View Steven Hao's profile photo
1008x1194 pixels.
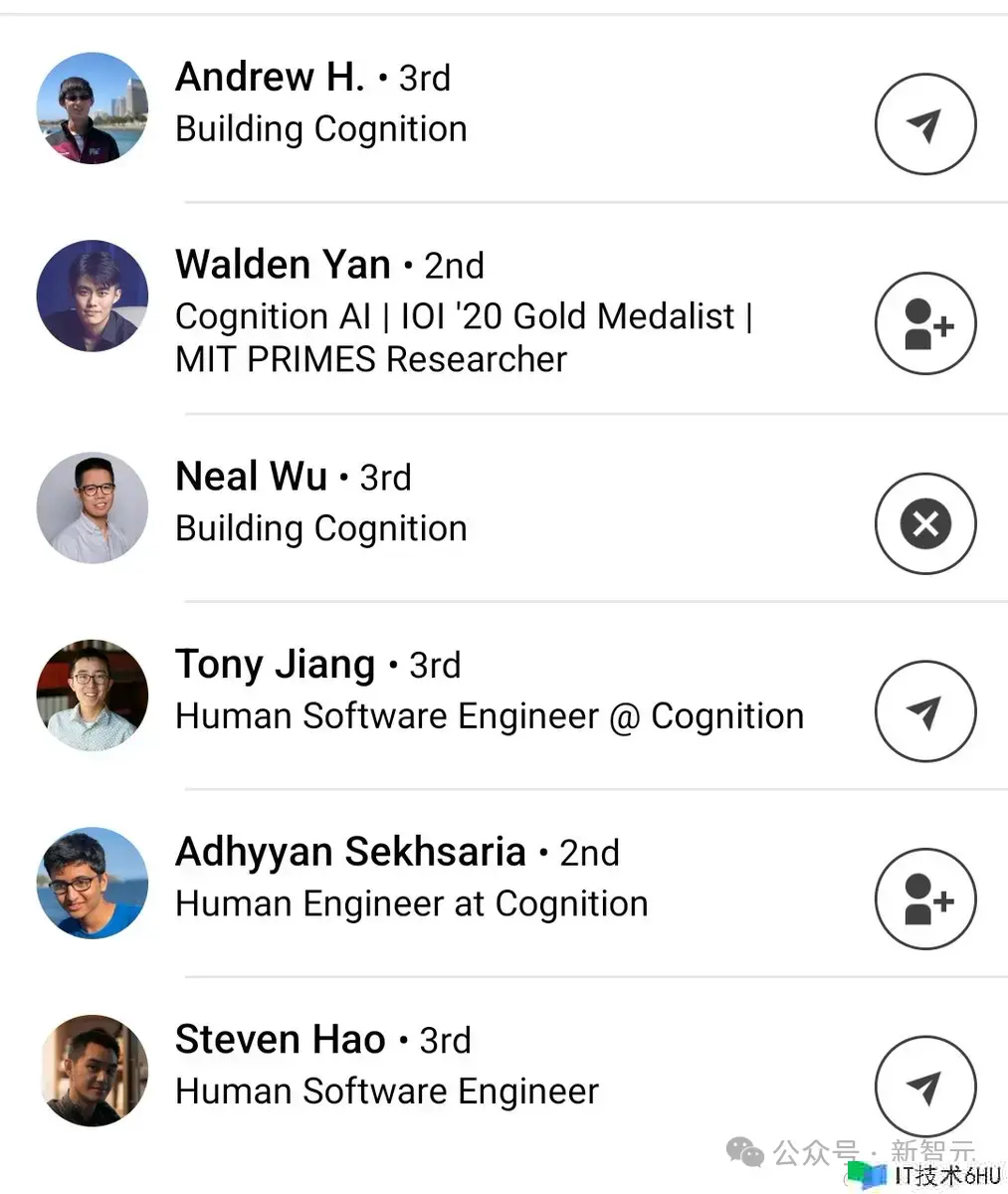coord(92,1070)
